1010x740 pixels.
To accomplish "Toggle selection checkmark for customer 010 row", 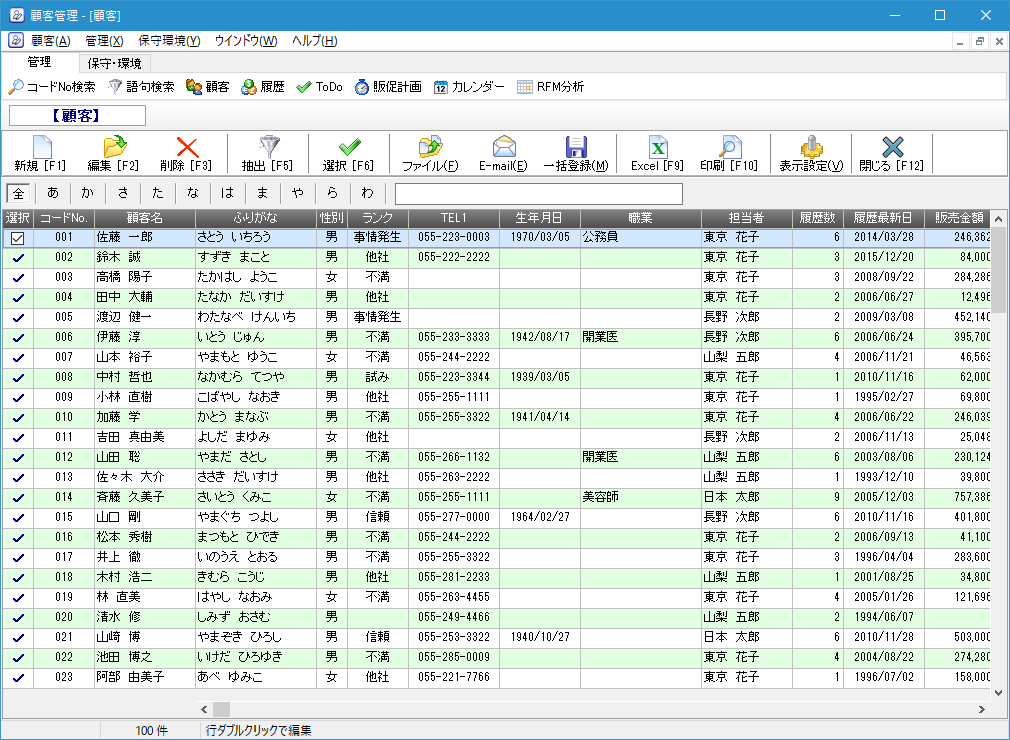I will (17, 417).
